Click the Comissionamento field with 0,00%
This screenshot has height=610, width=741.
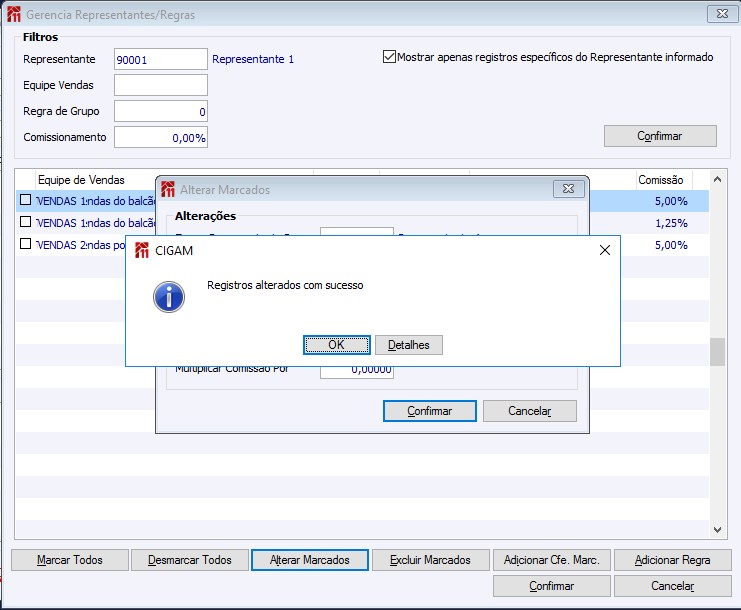(161, 137)
